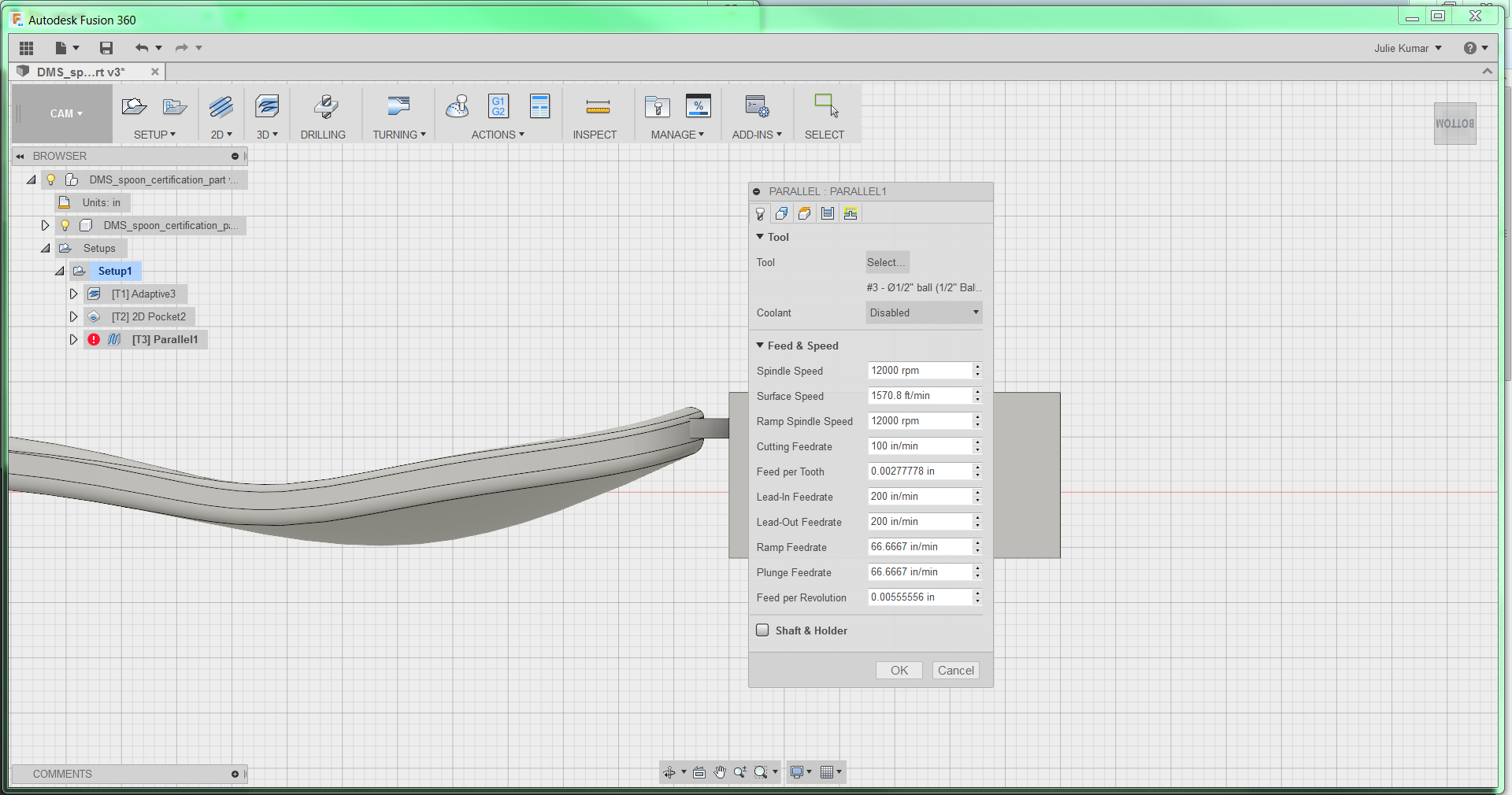This screenshot has width=1512, height=795.
Task: Collapse the Feed & Speed section
Action: click(x=760, y=345)
